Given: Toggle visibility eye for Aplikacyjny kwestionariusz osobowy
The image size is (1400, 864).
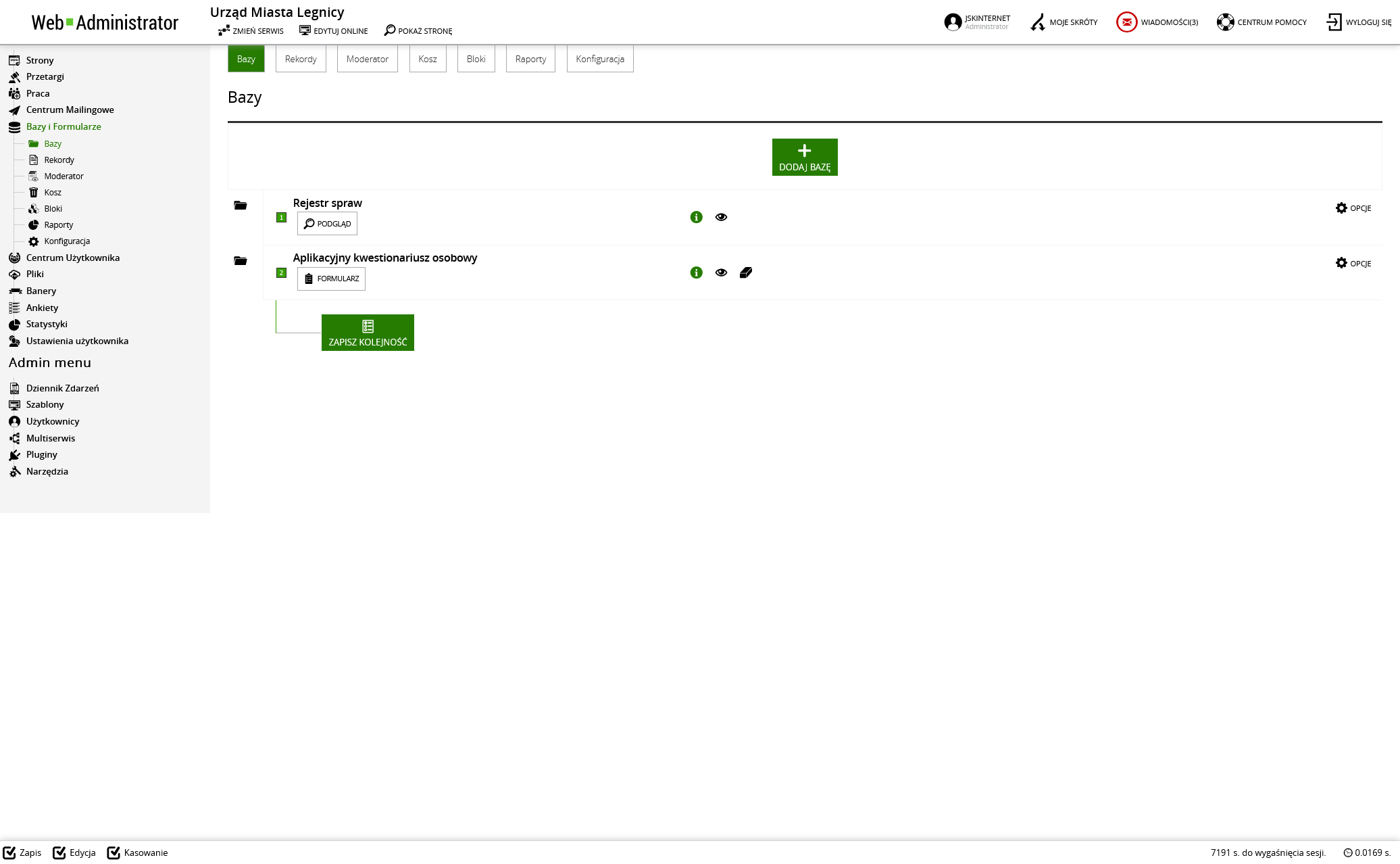Looking at the screenshot, I should pos(721,272).
